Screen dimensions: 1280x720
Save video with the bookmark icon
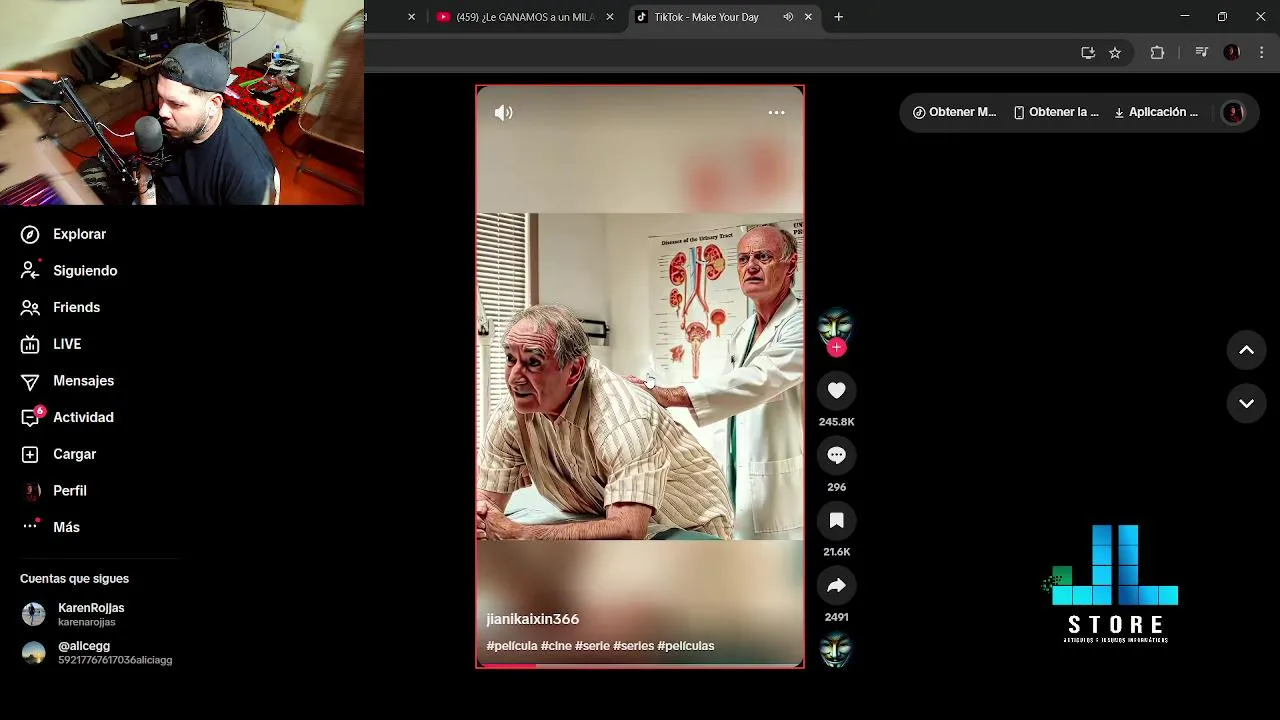pos(837,521)
